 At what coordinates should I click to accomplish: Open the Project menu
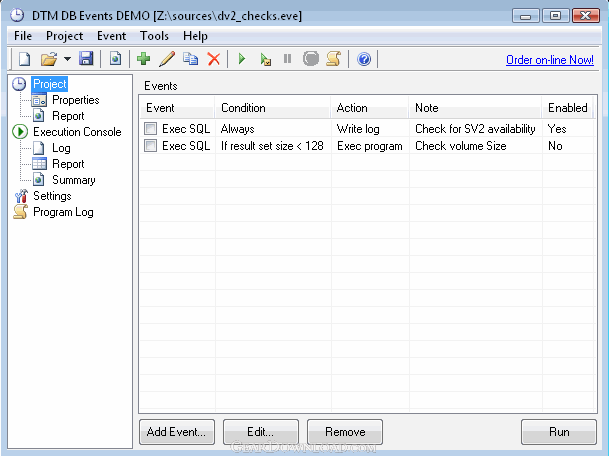coord(64,36)
